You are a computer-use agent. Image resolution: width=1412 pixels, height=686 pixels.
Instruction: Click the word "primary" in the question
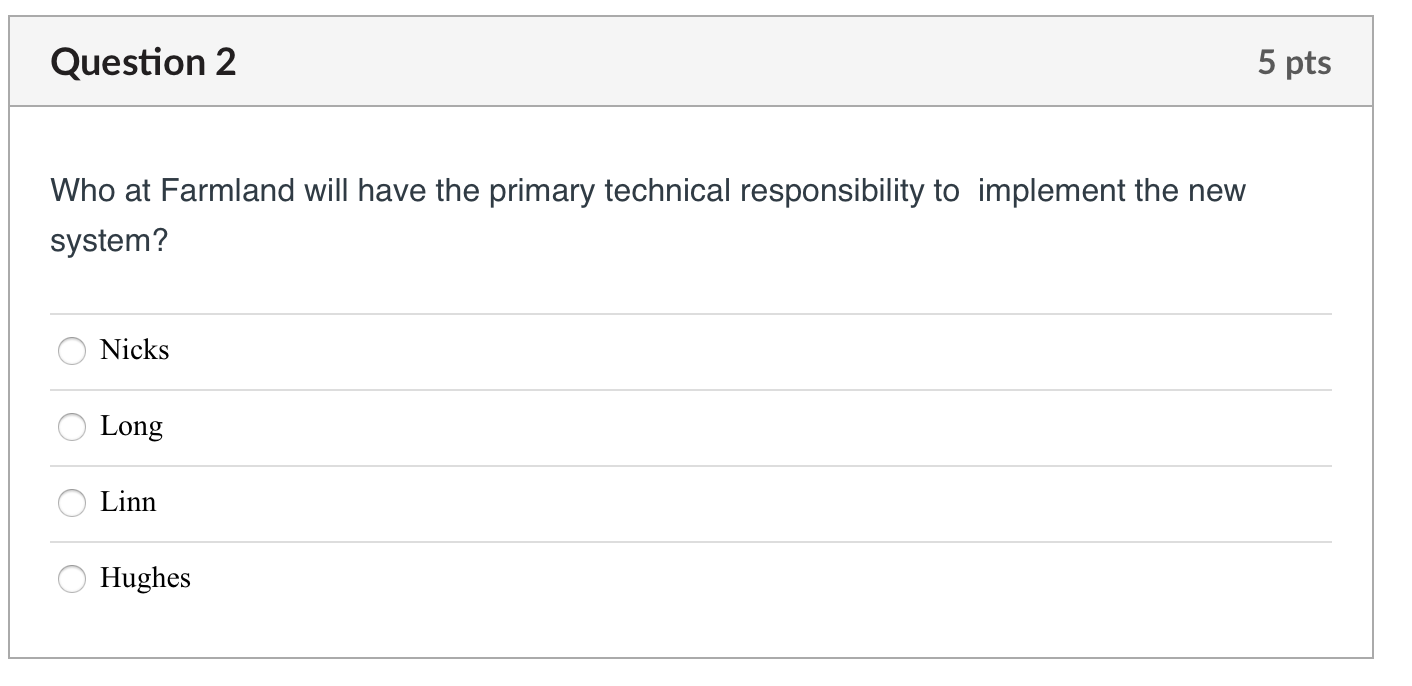click(542, 191)
